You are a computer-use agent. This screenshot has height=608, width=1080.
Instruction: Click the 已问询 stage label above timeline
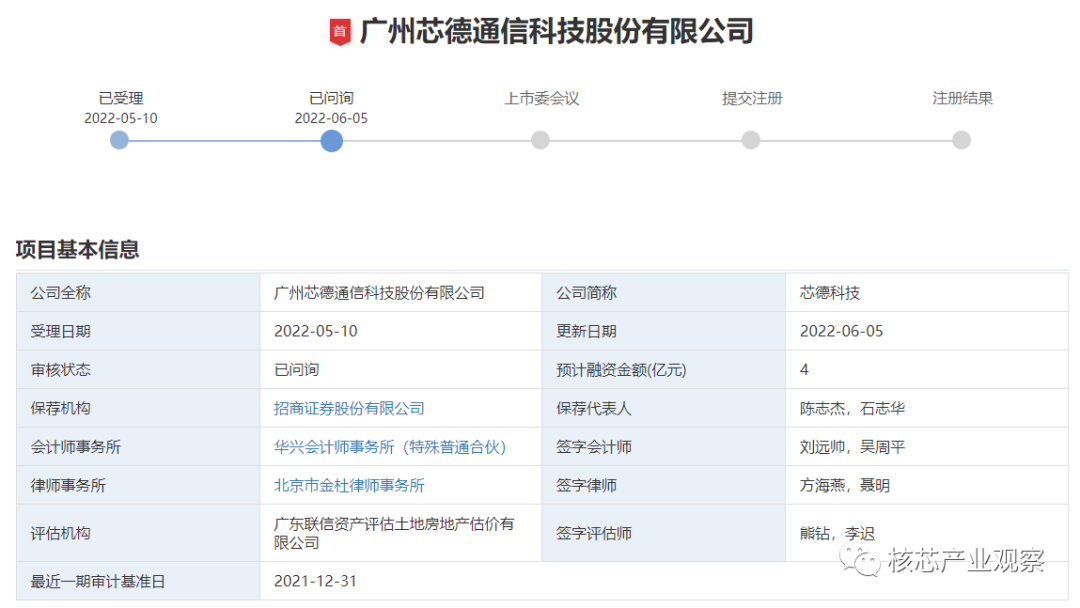331,98
